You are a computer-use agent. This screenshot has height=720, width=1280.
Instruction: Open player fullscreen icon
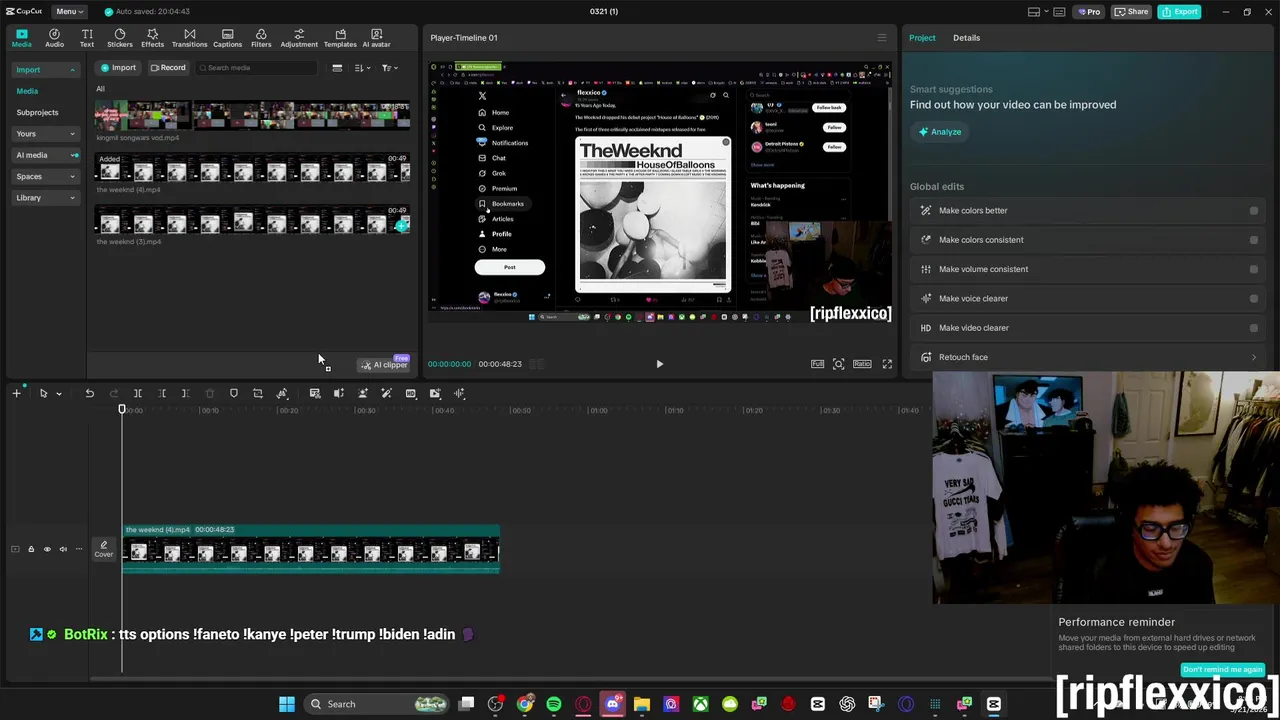pyautogui.click(x=887, y=364)
